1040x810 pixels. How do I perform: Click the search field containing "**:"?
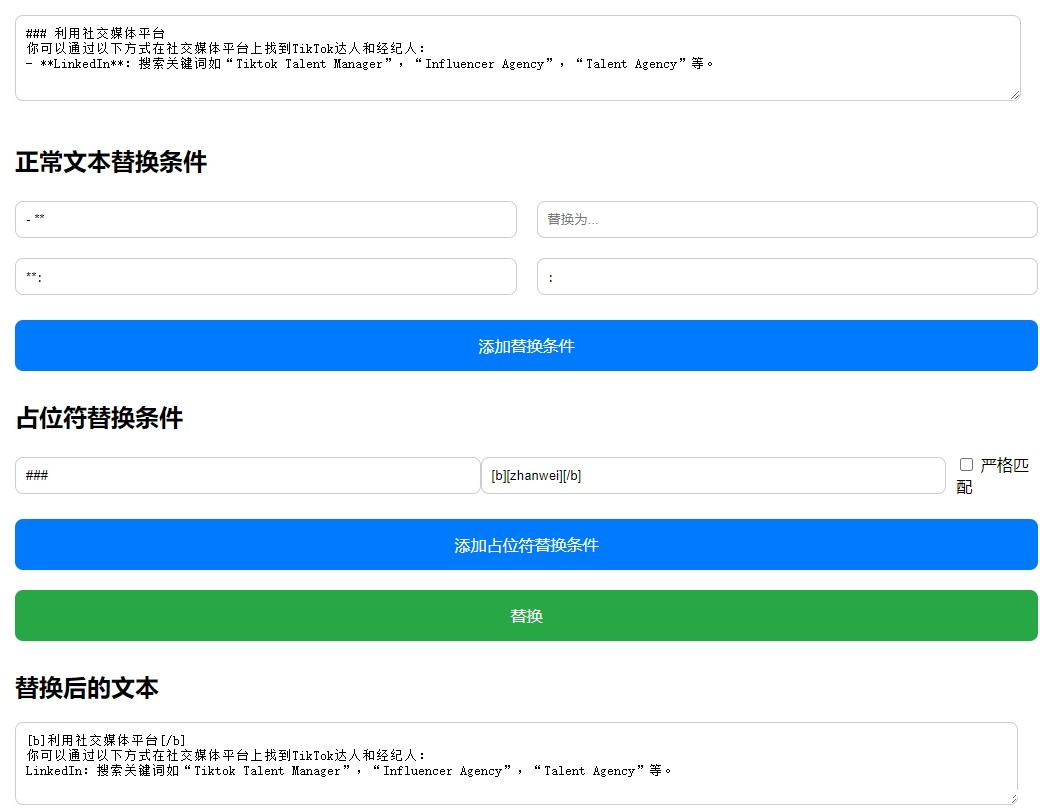click(x=266, y=277)
